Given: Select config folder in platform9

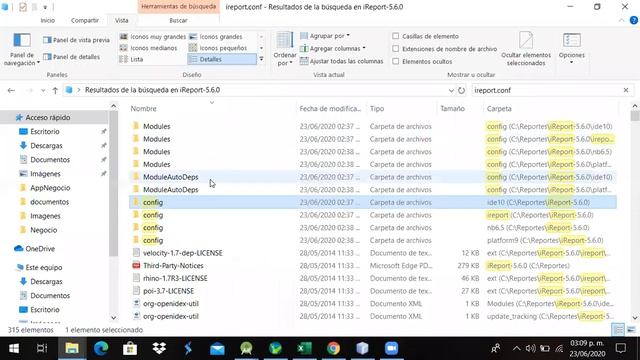Looking at the screenshot, I should [x=373, y=240].
